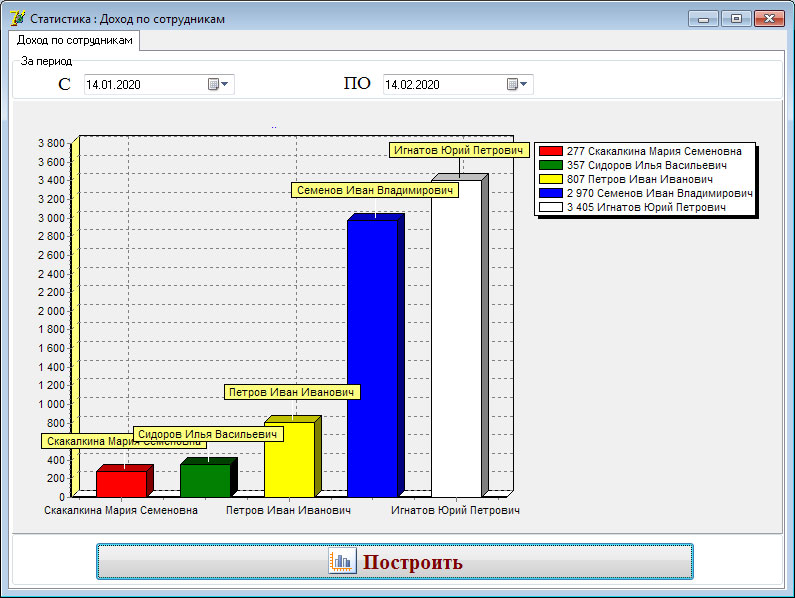795x598 pixels.
Task: Click the Семенов Иван Владимирович bar label
Action: pos(370,190)
